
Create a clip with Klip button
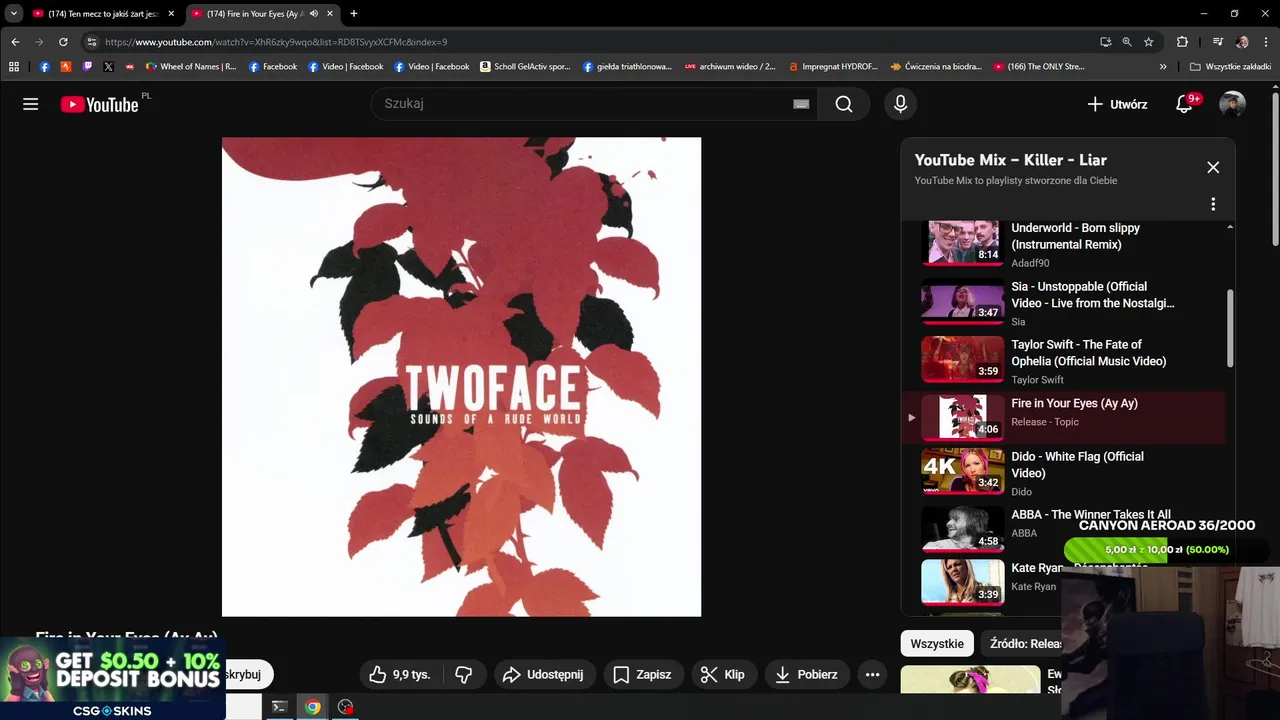click(722, 675)
